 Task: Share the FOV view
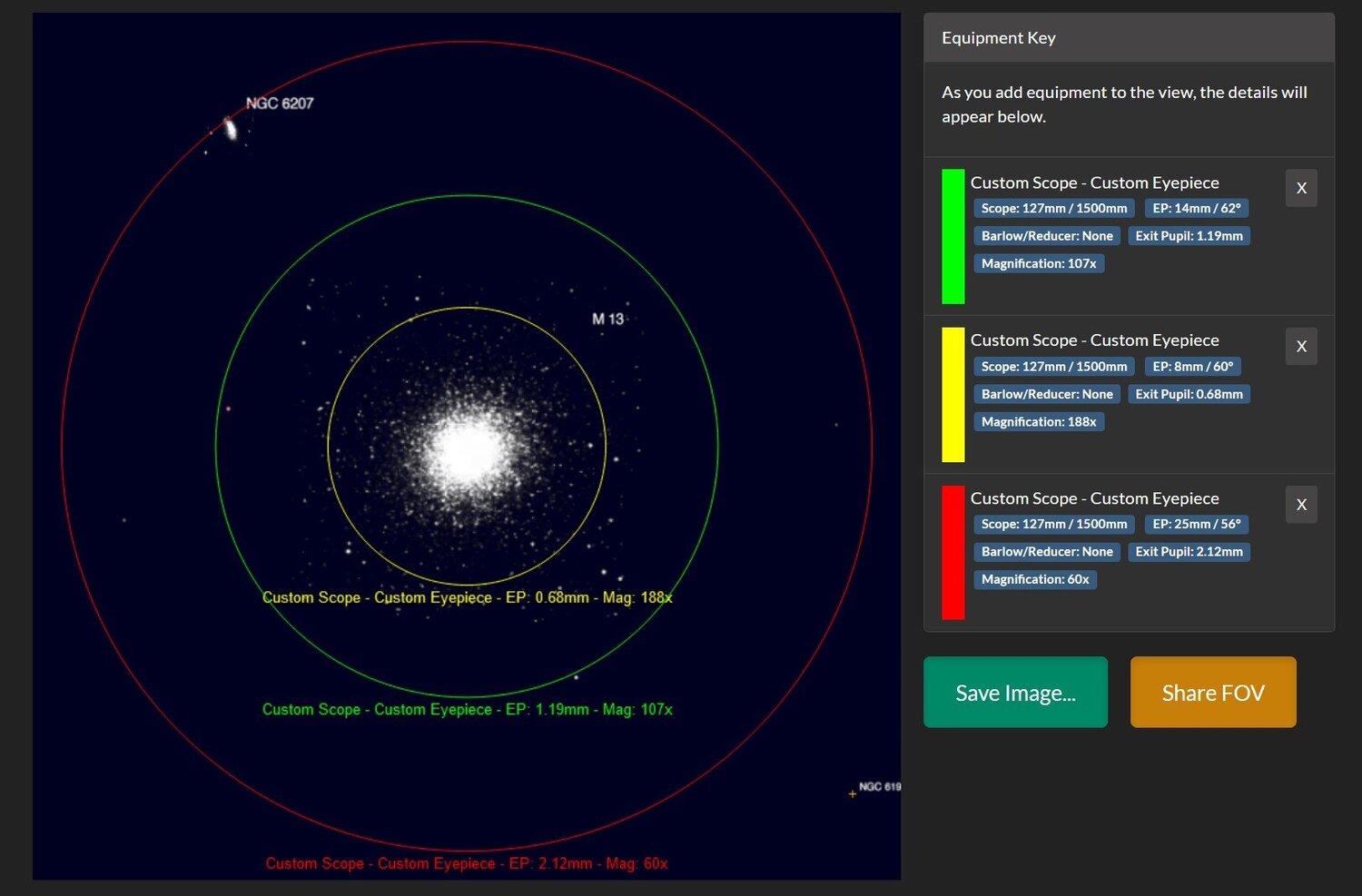point(1213,693)
